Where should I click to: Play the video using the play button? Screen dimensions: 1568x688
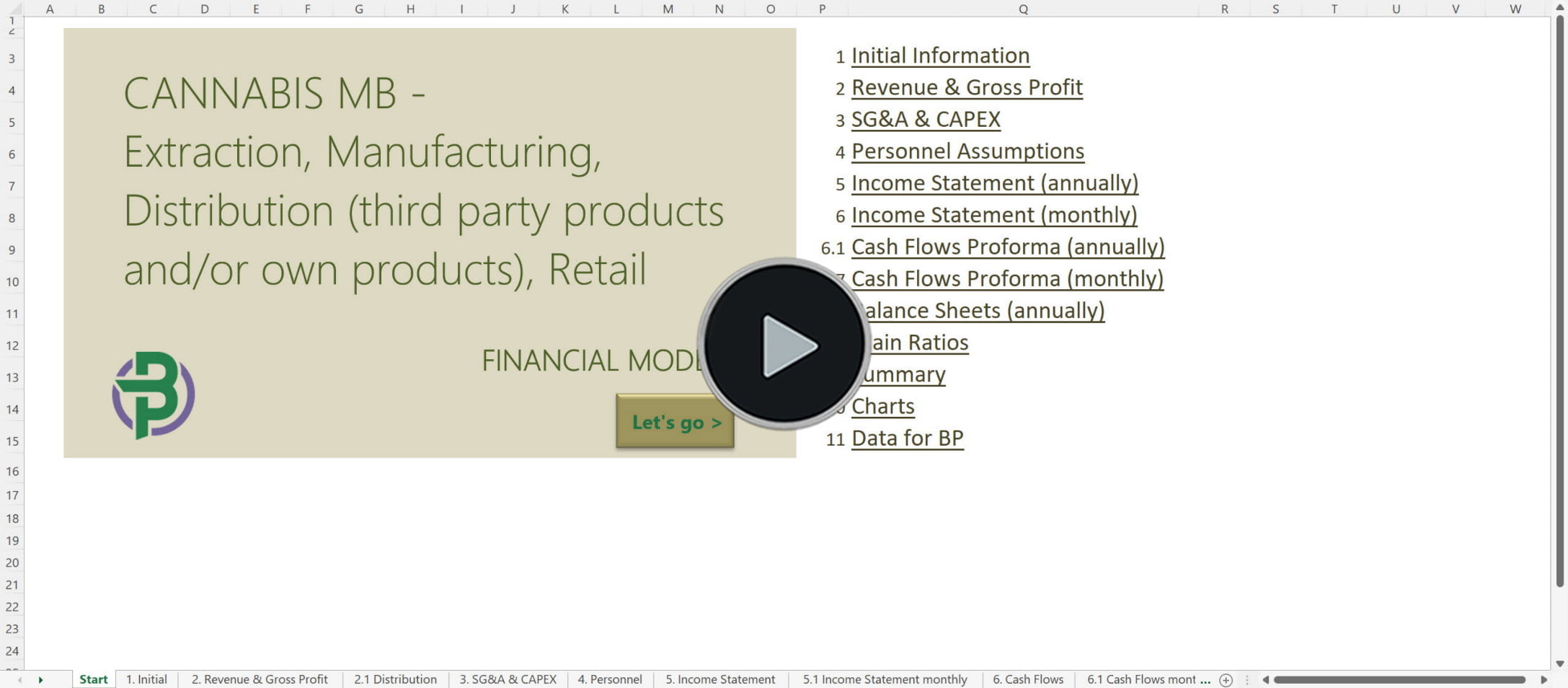[784, 345]
